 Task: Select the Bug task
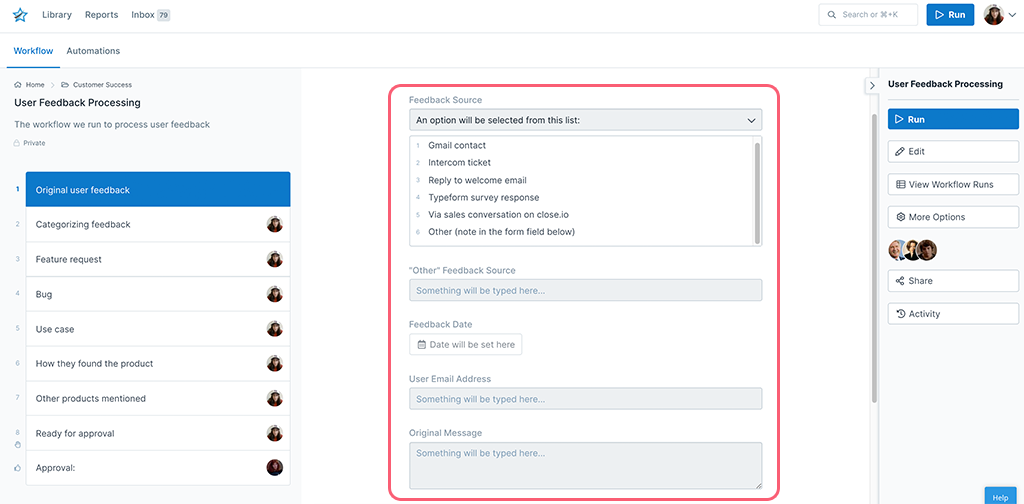[x=158, y=294]
